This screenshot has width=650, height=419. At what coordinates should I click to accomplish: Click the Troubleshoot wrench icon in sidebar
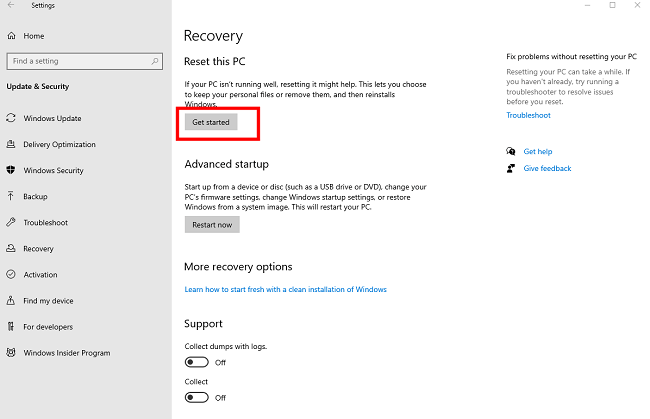coord(11,222)
